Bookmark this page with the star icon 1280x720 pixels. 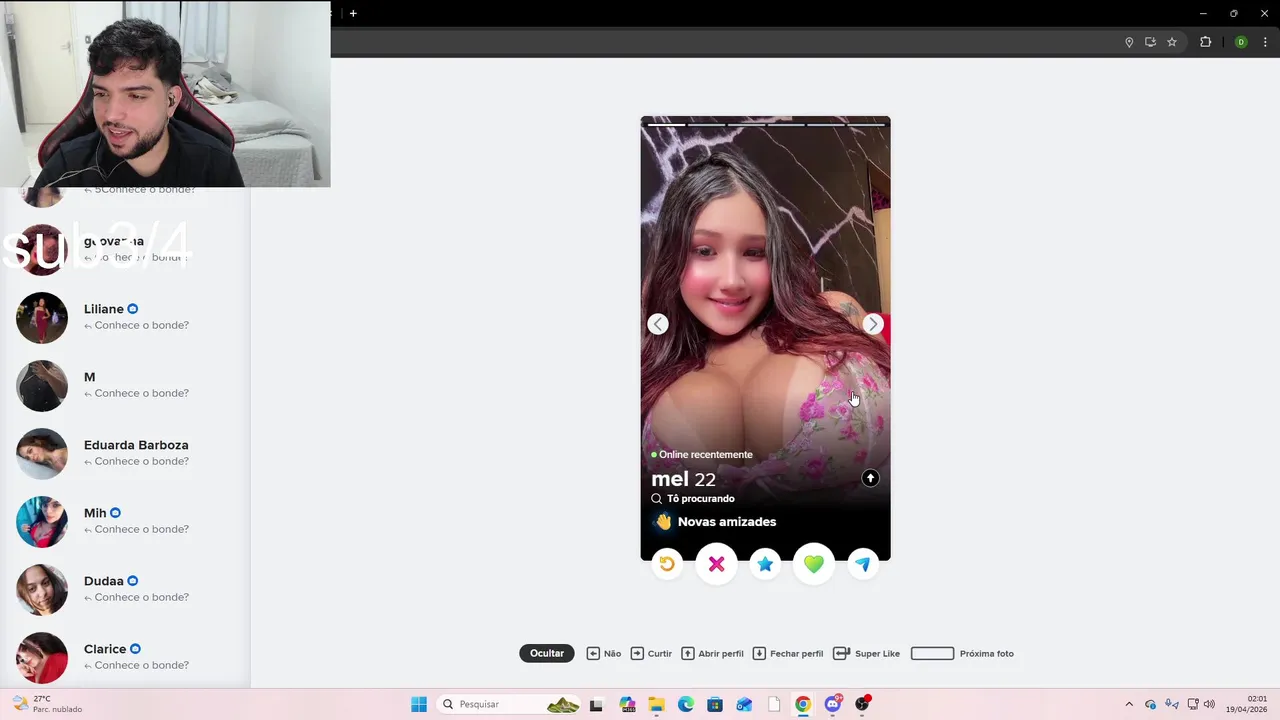click(1172, 42)
